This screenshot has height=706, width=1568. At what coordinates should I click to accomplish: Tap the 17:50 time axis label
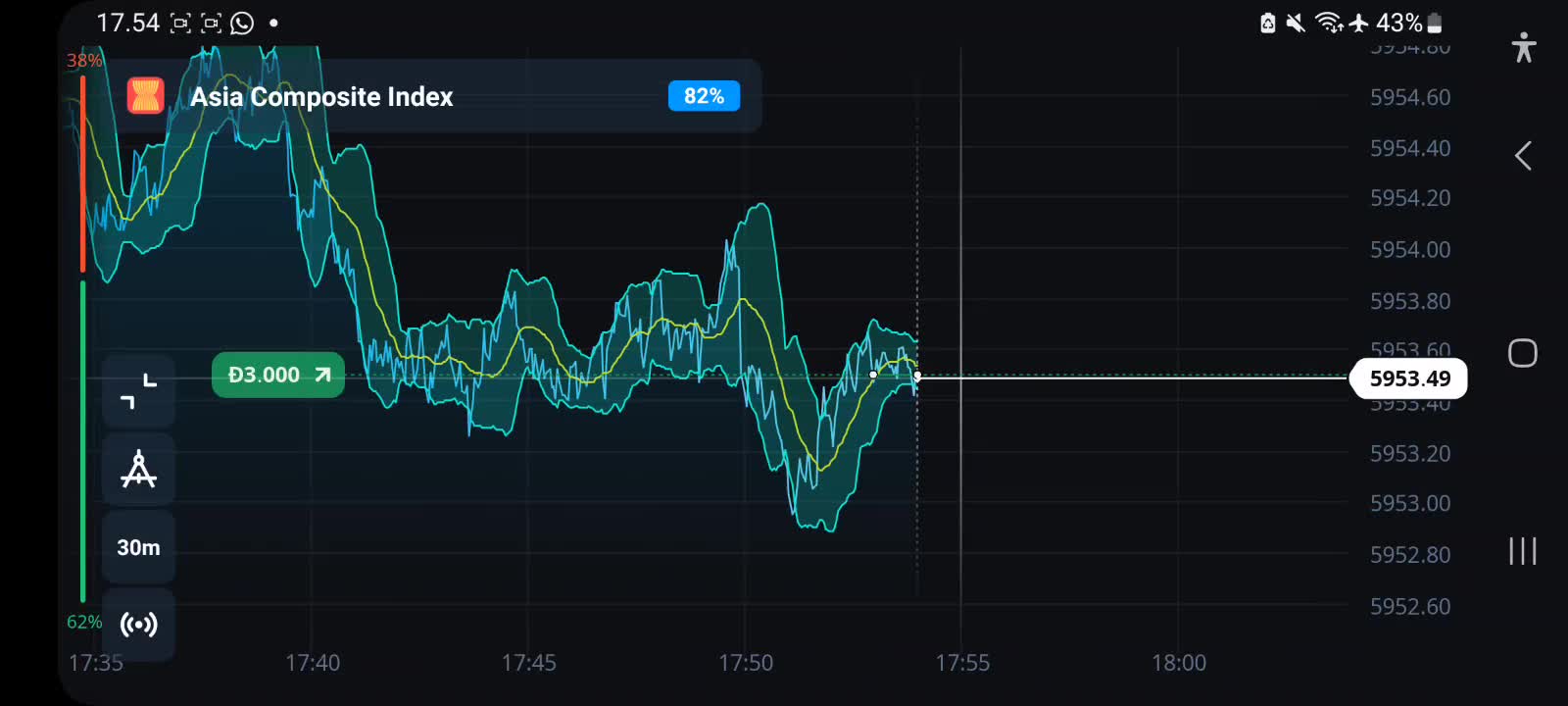746,663
